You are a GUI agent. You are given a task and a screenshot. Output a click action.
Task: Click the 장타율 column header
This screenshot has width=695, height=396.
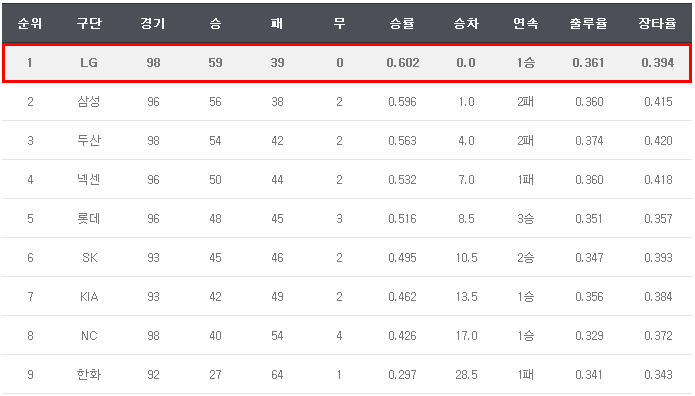(657, 23)
